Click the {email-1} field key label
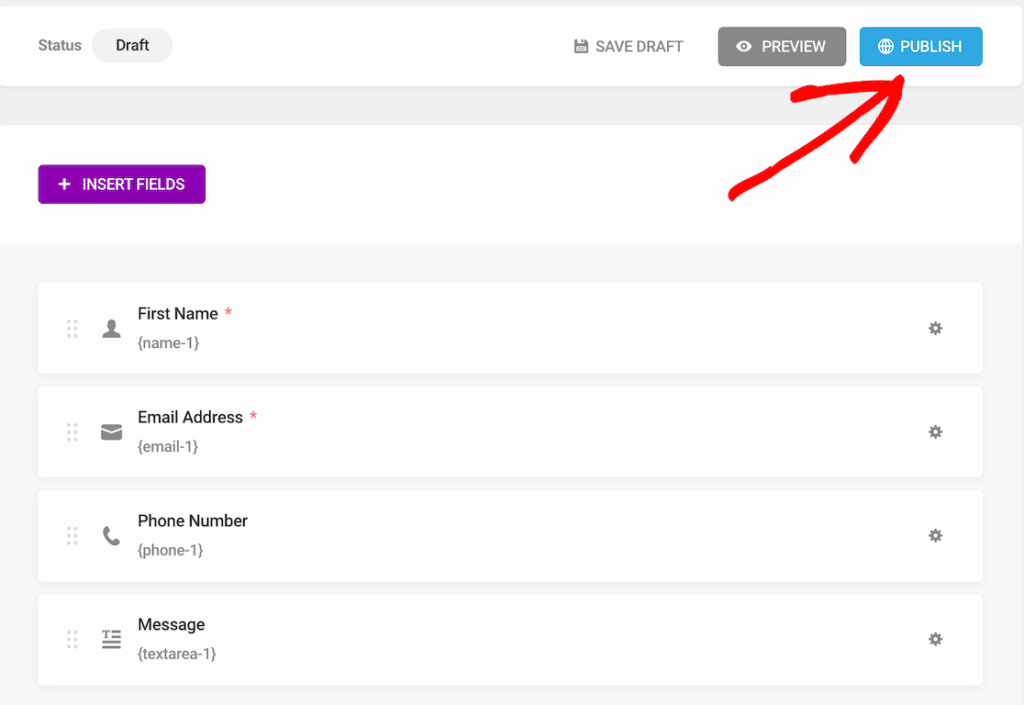Image resolution: width=1024 pixels, height=705 pixels. point(169,446)
